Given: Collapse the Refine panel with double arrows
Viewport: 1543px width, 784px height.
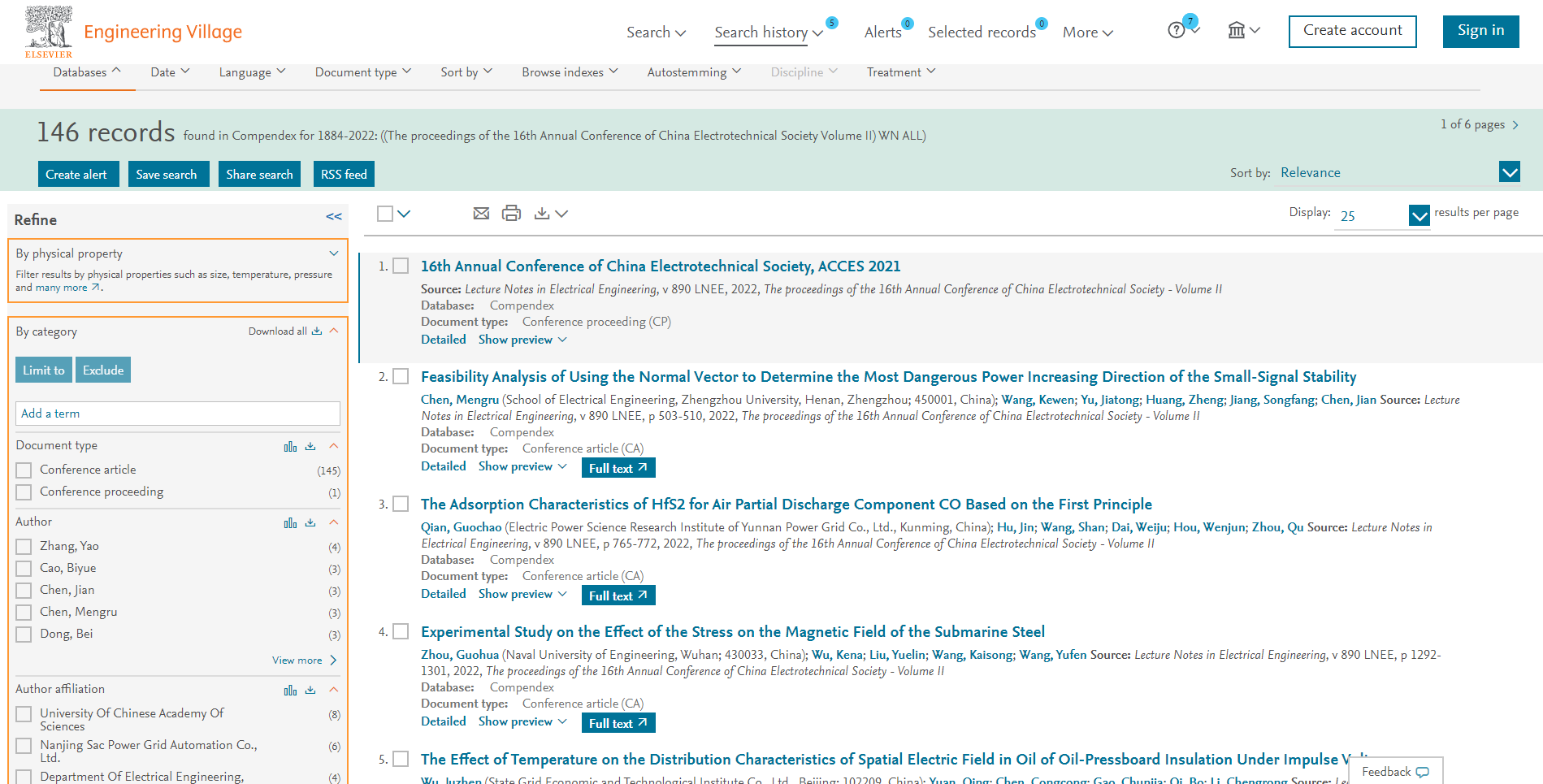Looking at the screenshot, I should 333,217.
